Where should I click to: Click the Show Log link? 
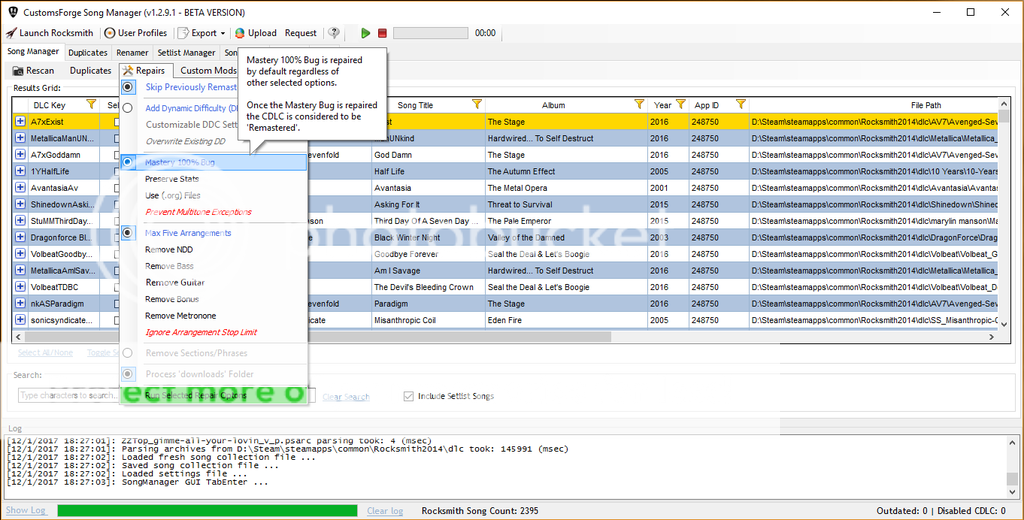tap(26, 510)
